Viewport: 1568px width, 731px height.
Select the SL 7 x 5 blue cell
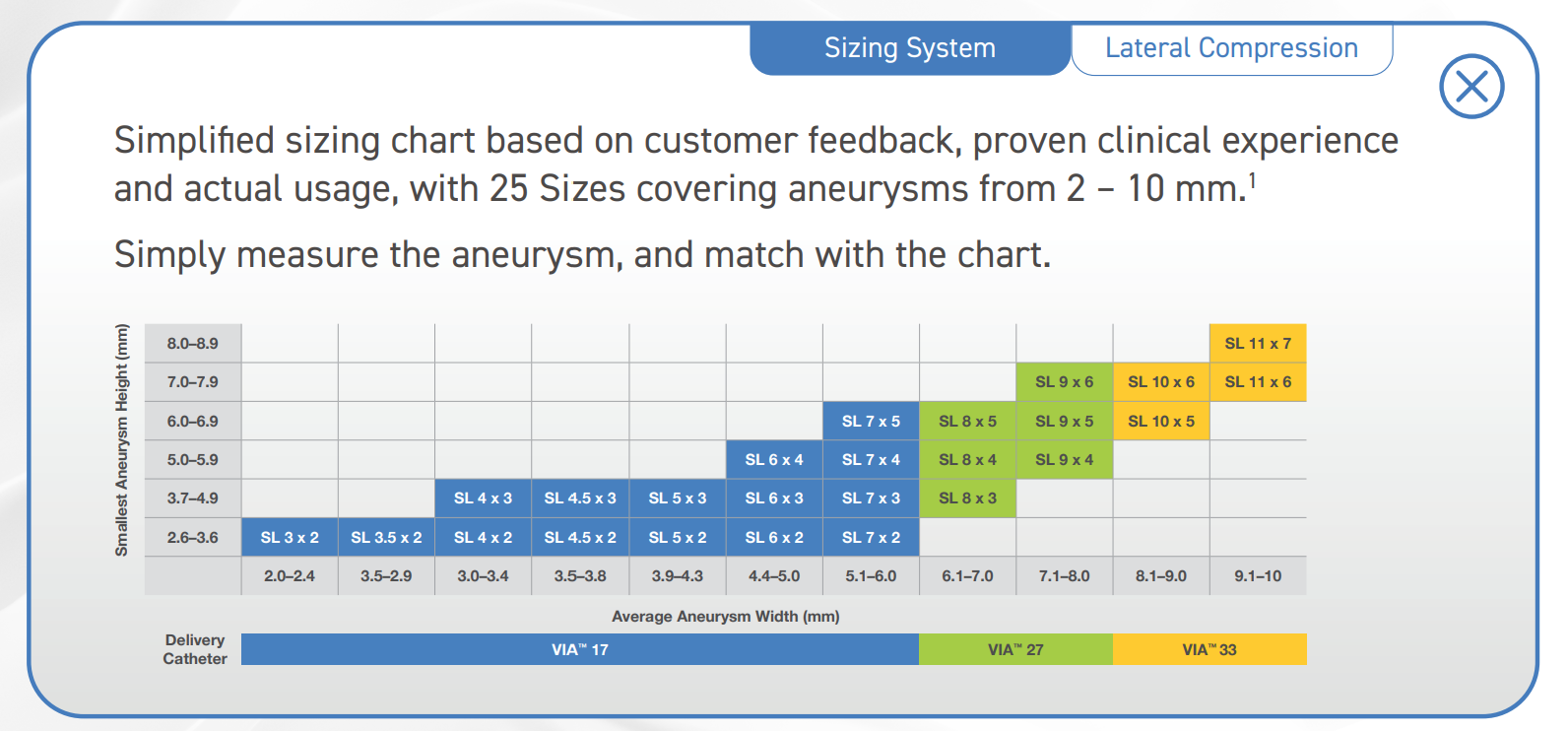871,421
